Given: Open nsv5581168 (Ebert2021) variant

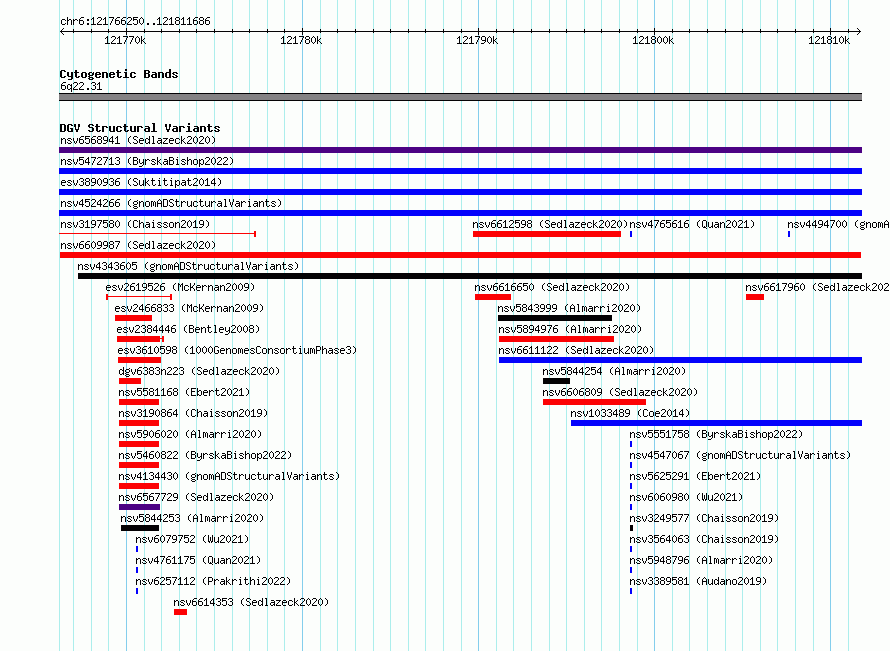Looking at the screenshot, I should pos(184,392).
